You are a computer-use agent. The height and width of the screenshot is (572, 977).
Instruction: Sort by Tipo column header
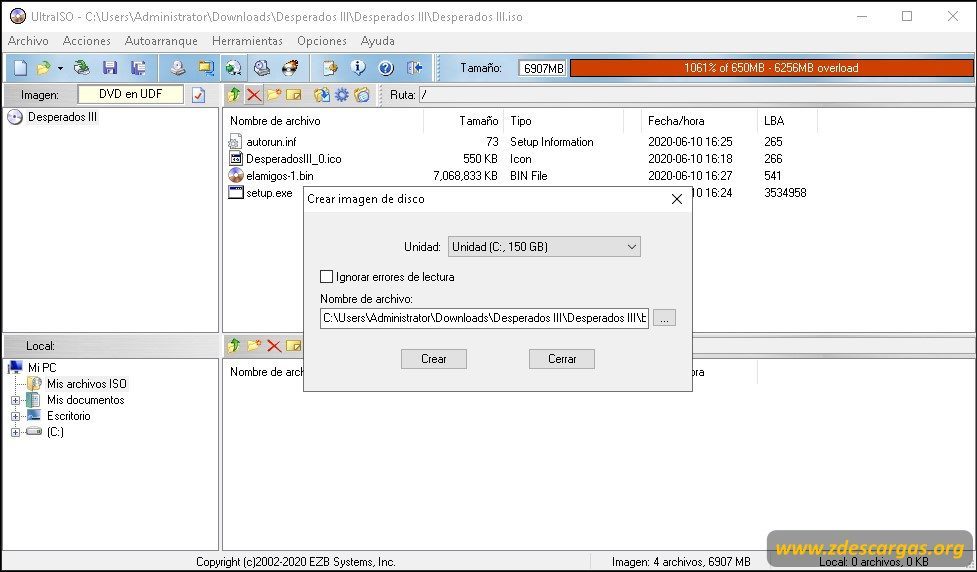click(564, 121)
